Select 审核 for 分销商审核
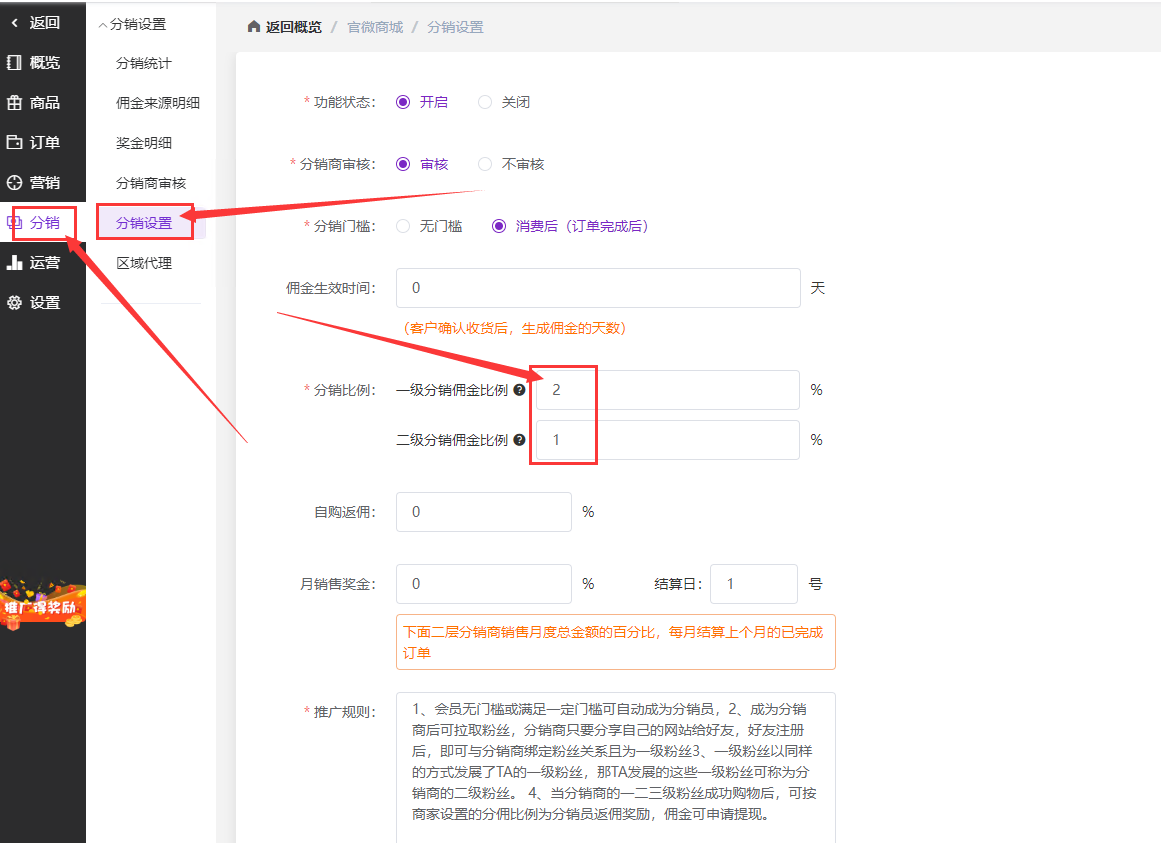Screen dimensions: 1161x843 click(x=403, y=164)
